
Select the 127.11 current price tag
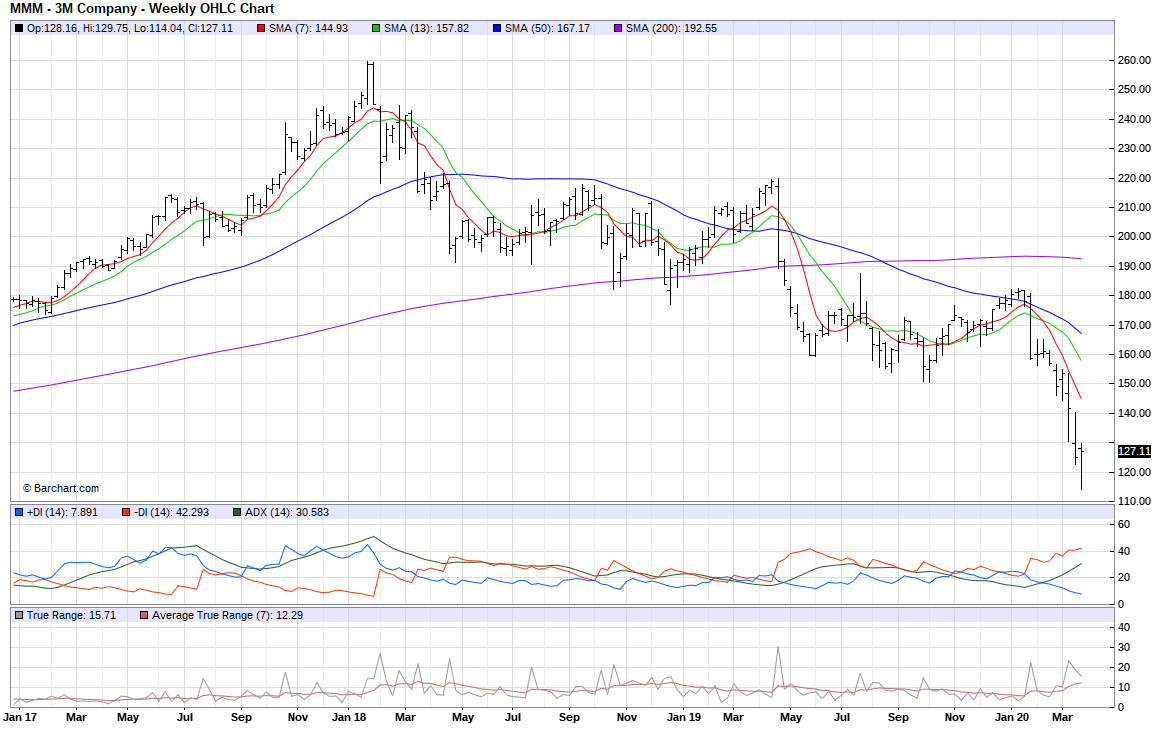(x=1134, y=451)
